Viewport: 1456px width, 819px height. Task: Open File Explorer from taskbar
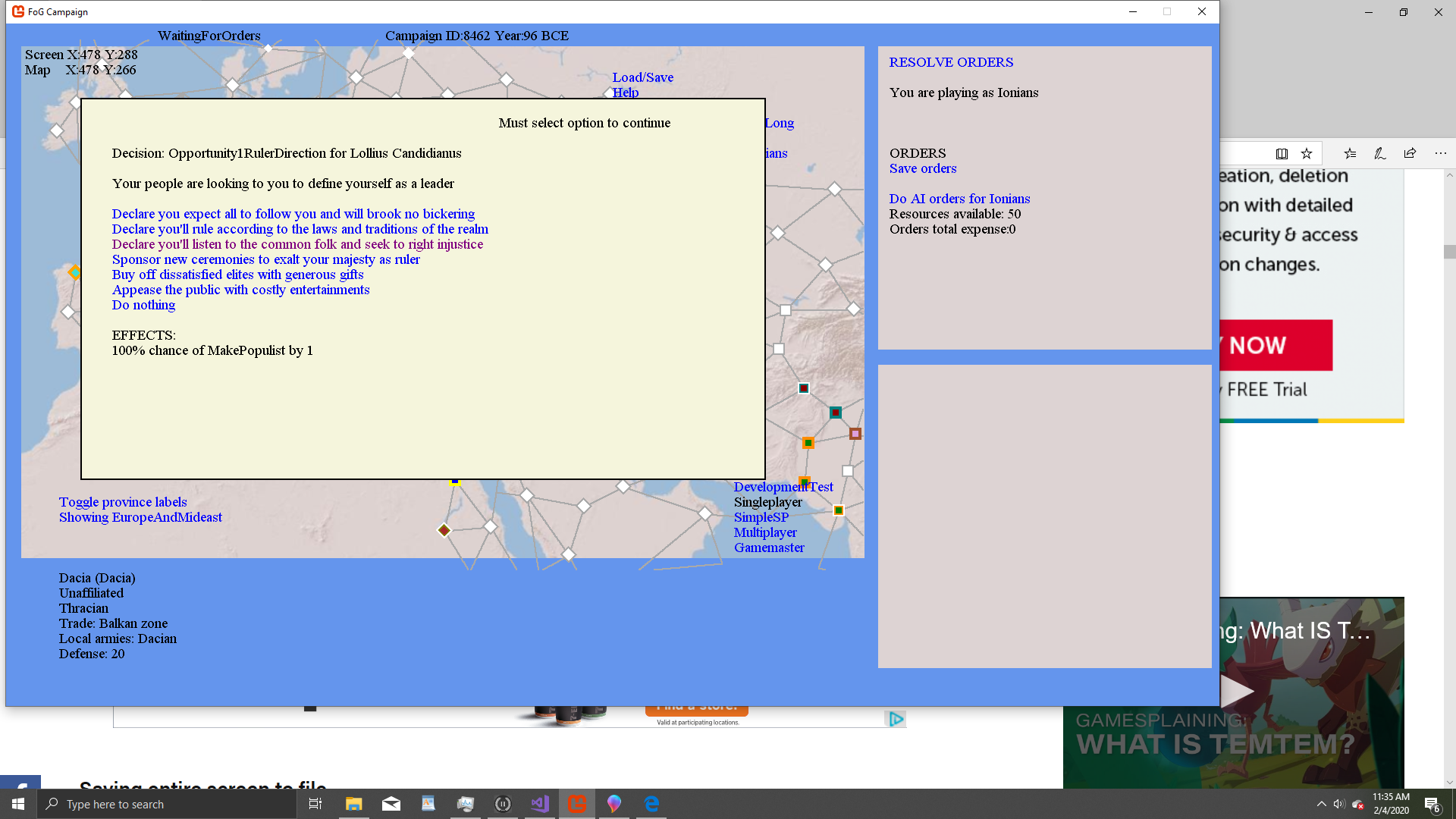pos(353,804)
